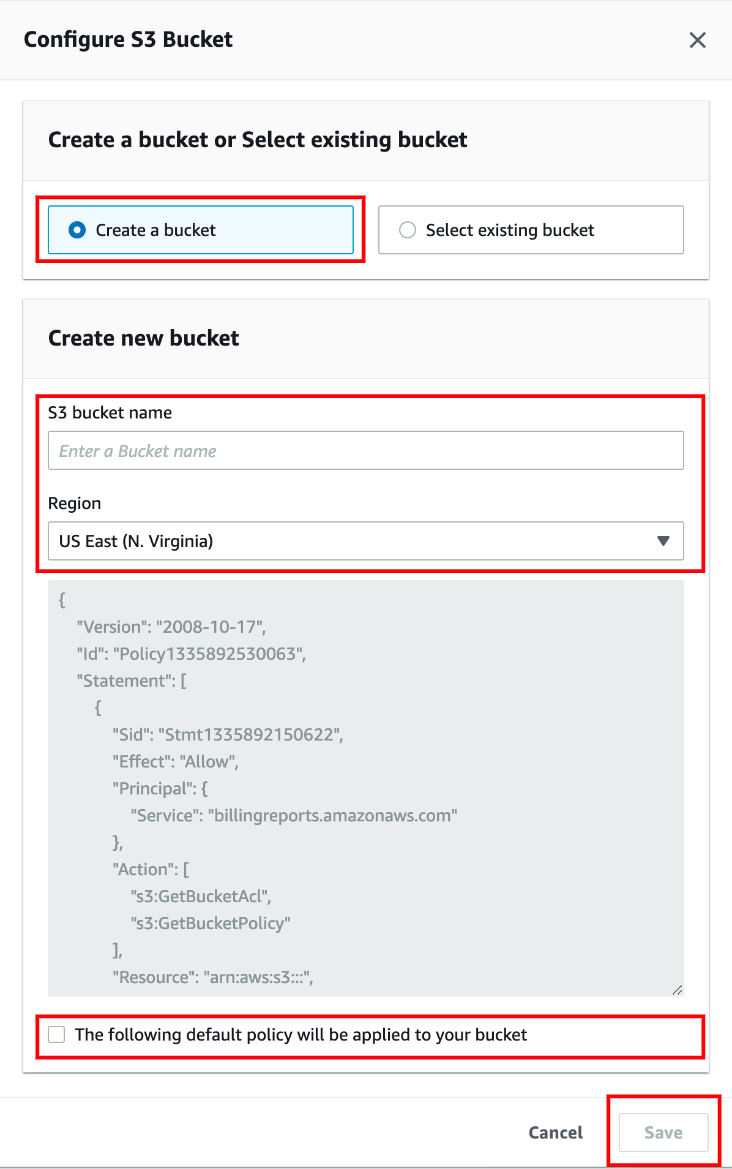Click the Save button

tap(663, 1133)
